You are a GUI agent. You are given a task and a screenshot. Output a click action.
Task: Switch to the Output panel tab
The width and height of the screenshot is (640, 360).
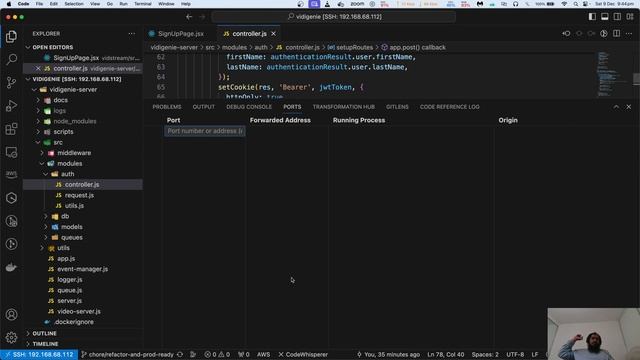point(204,107)
